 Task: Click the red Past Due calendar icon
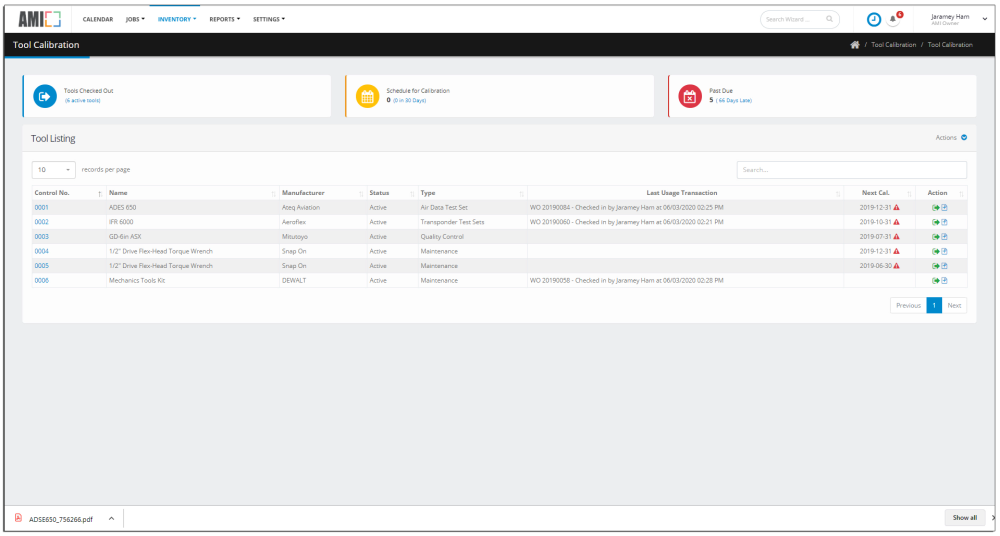point(690,96)
